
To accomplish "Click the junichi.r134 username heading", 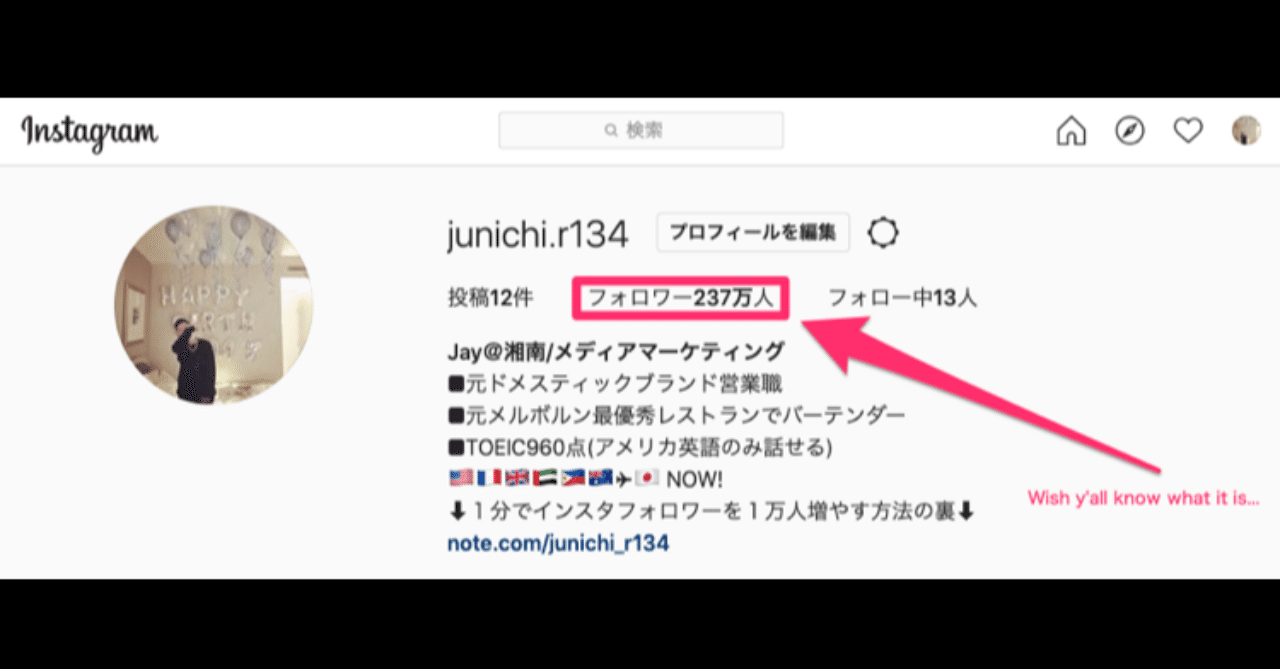I will pyautogui.click(x=538, y=235).
